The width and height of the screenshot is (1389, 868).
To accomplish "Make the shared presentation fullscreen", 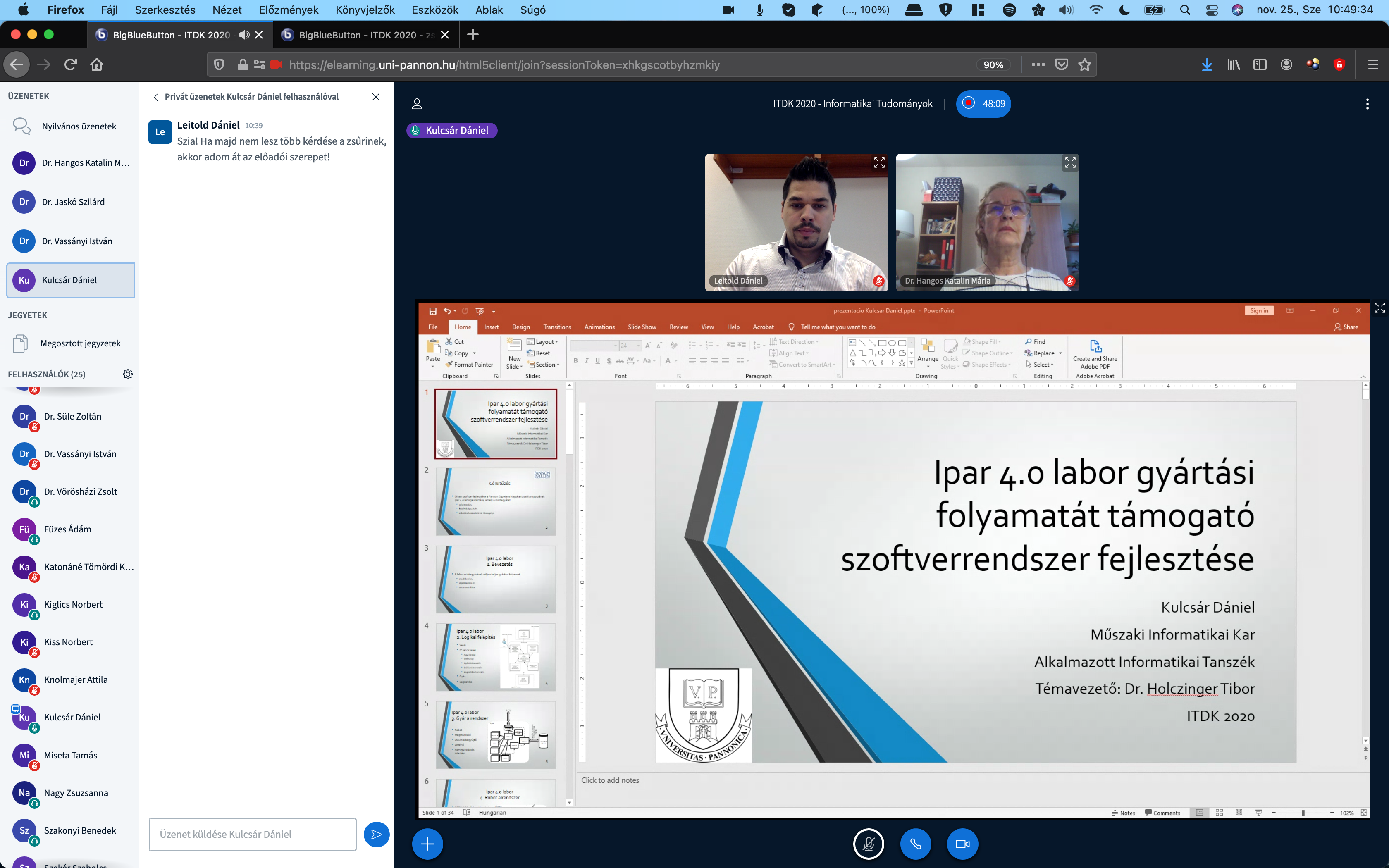I will 1380,308.
